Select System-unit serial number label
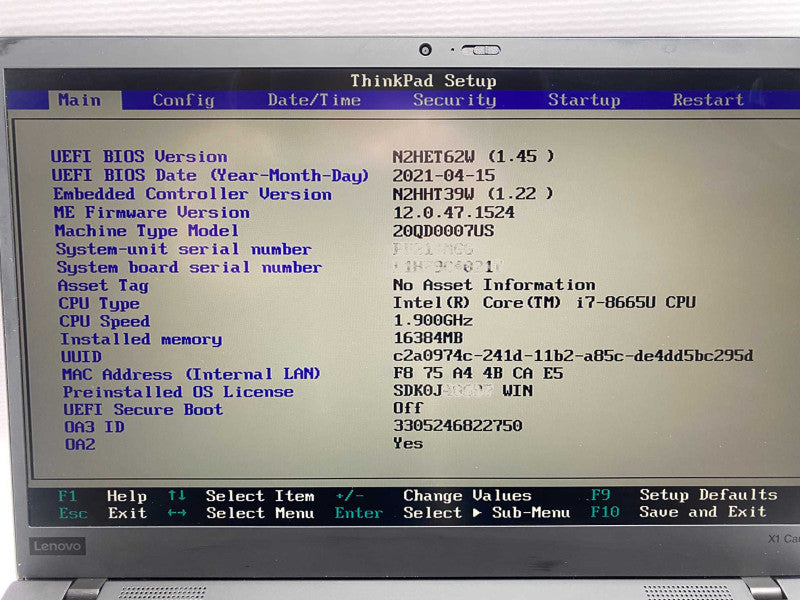This screenshot has width=800, height=600. (184, 249)
